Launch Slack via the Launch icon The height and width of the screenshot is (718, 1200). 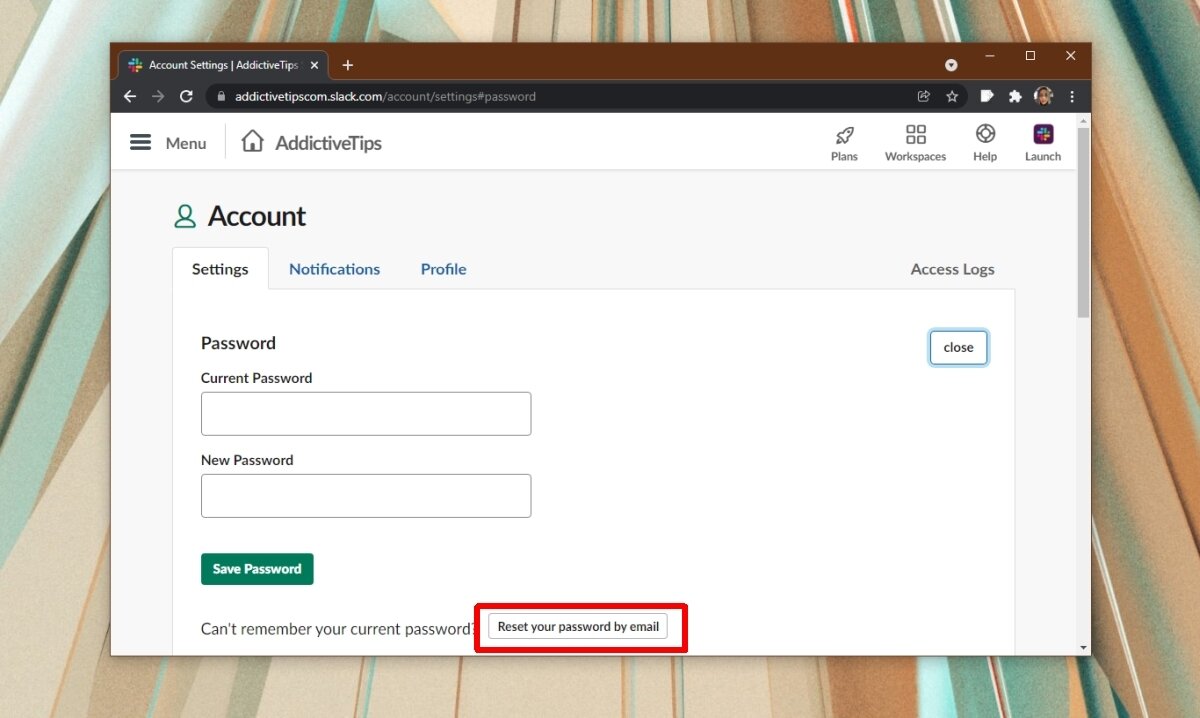pos(1043,134)
